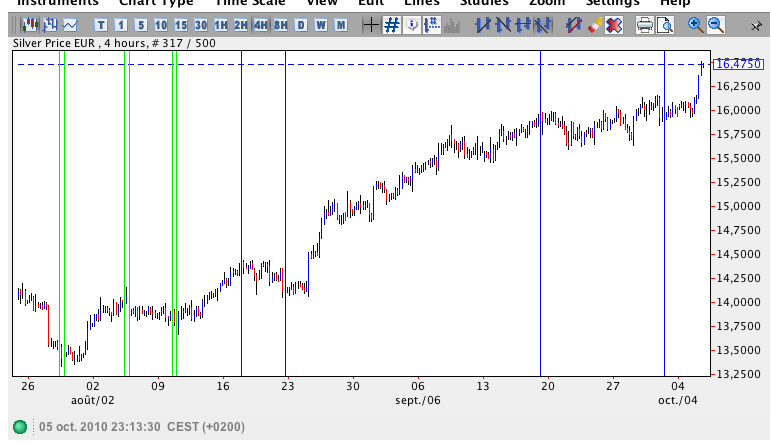Select the candlestick chart type icon
Viewport: 771px width, 445px height.
tap(30, 25)
